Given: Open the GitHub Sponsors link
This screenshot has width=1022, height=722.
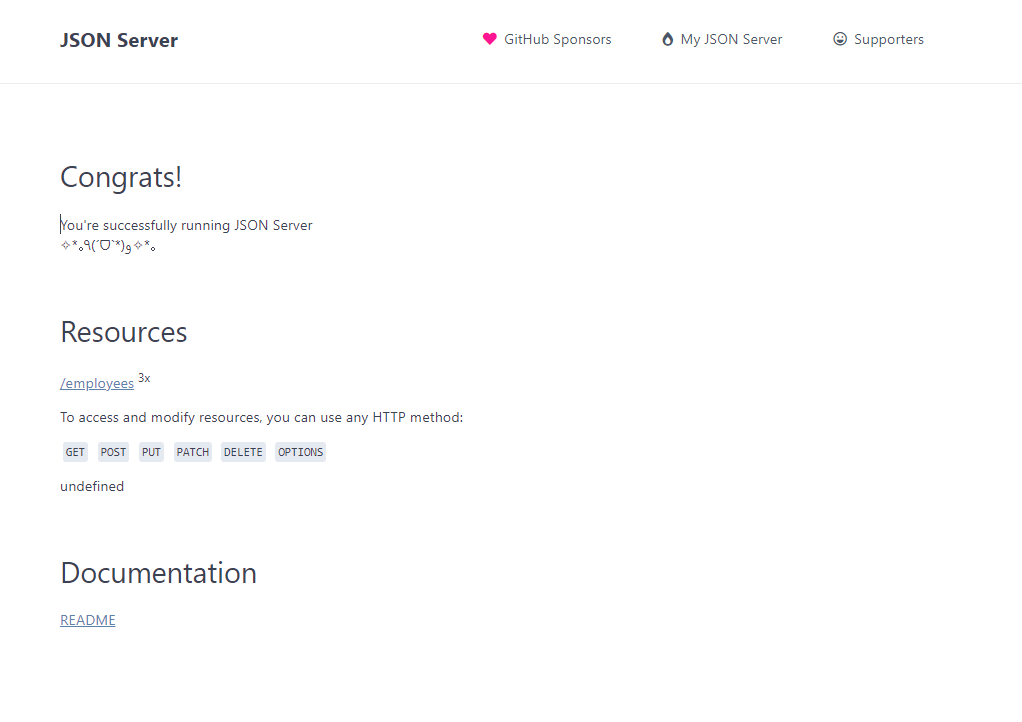Looking at the screenshot, I should point(557,39).
